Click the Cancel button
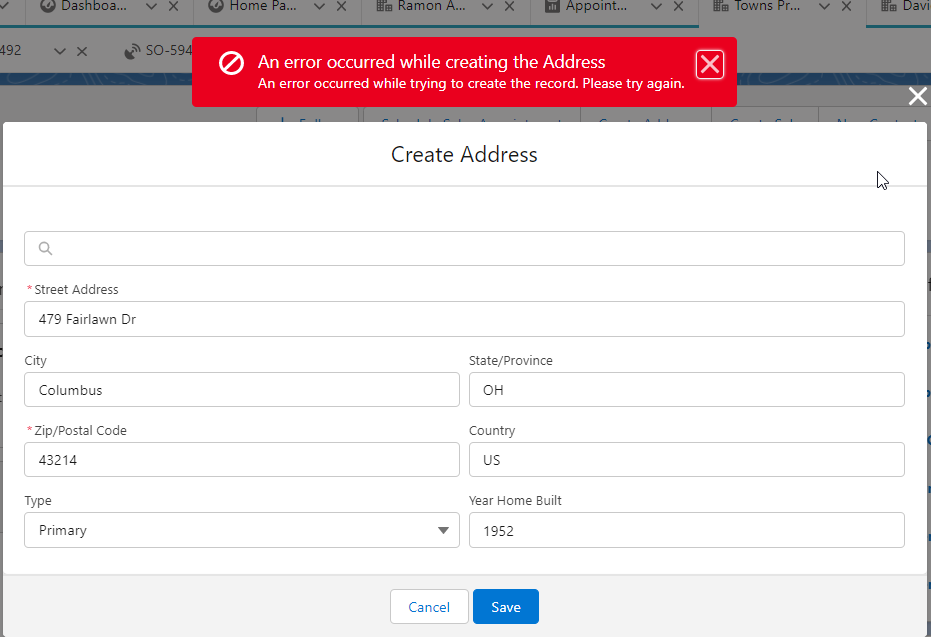 pos(428,606)
